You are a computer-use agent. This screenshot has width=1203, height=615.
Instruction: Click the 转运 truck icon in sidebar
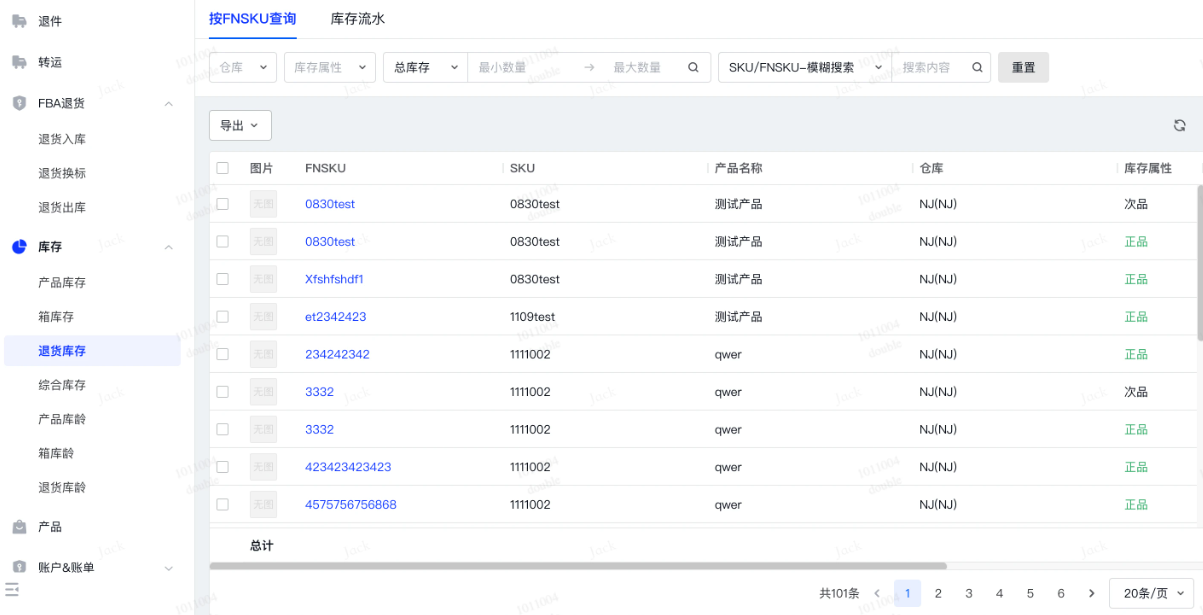coord(19,62)
